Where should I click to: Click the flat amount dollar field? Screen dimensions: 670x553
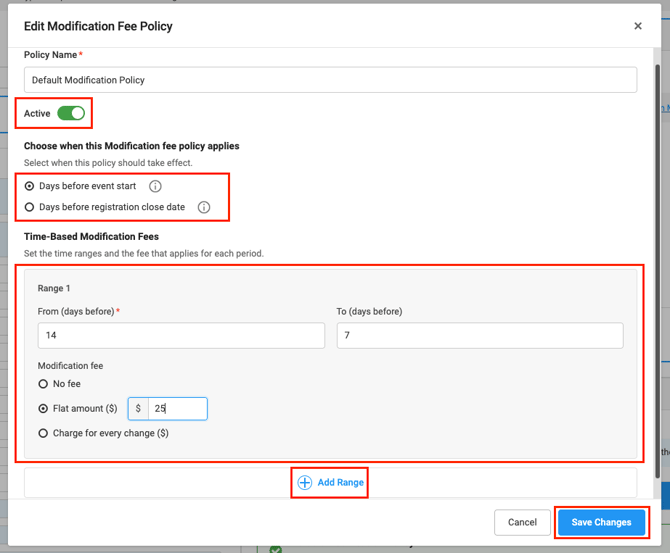pos(178,409)
